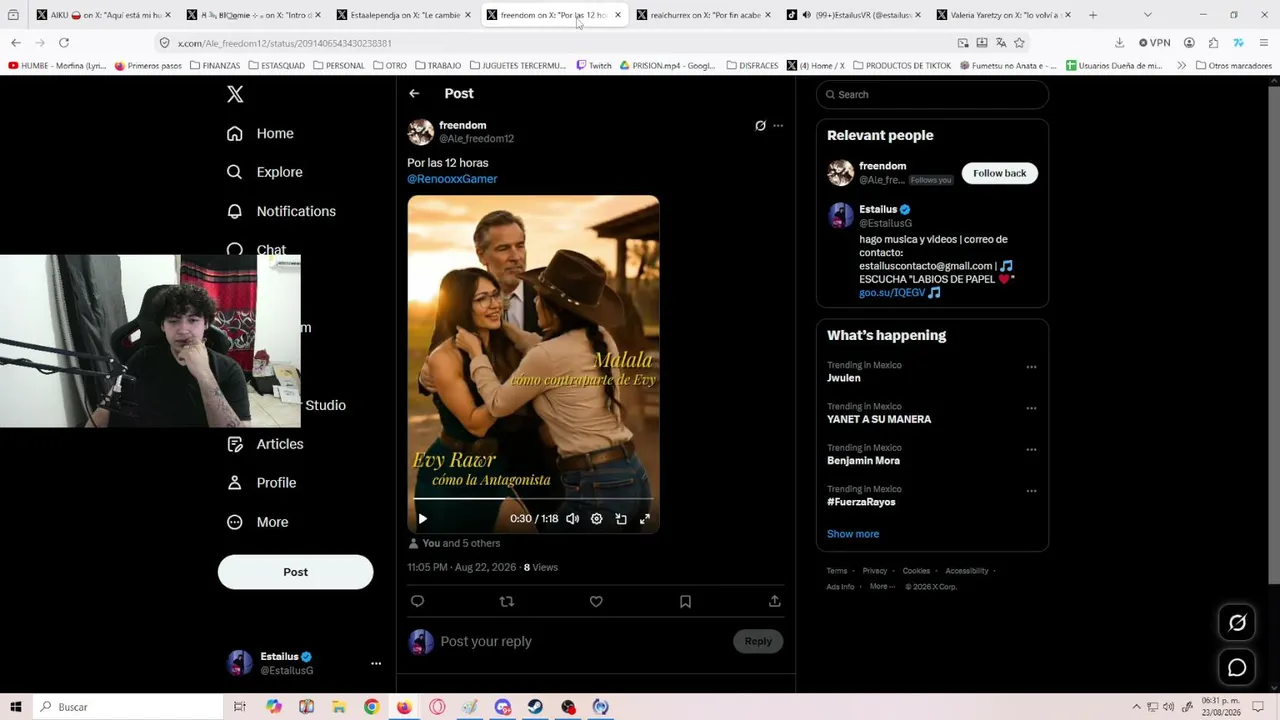Viewport: 1280px width, 720px height.
Task: Show more bookmarks chevron
Action: [x=1181, y=66]
